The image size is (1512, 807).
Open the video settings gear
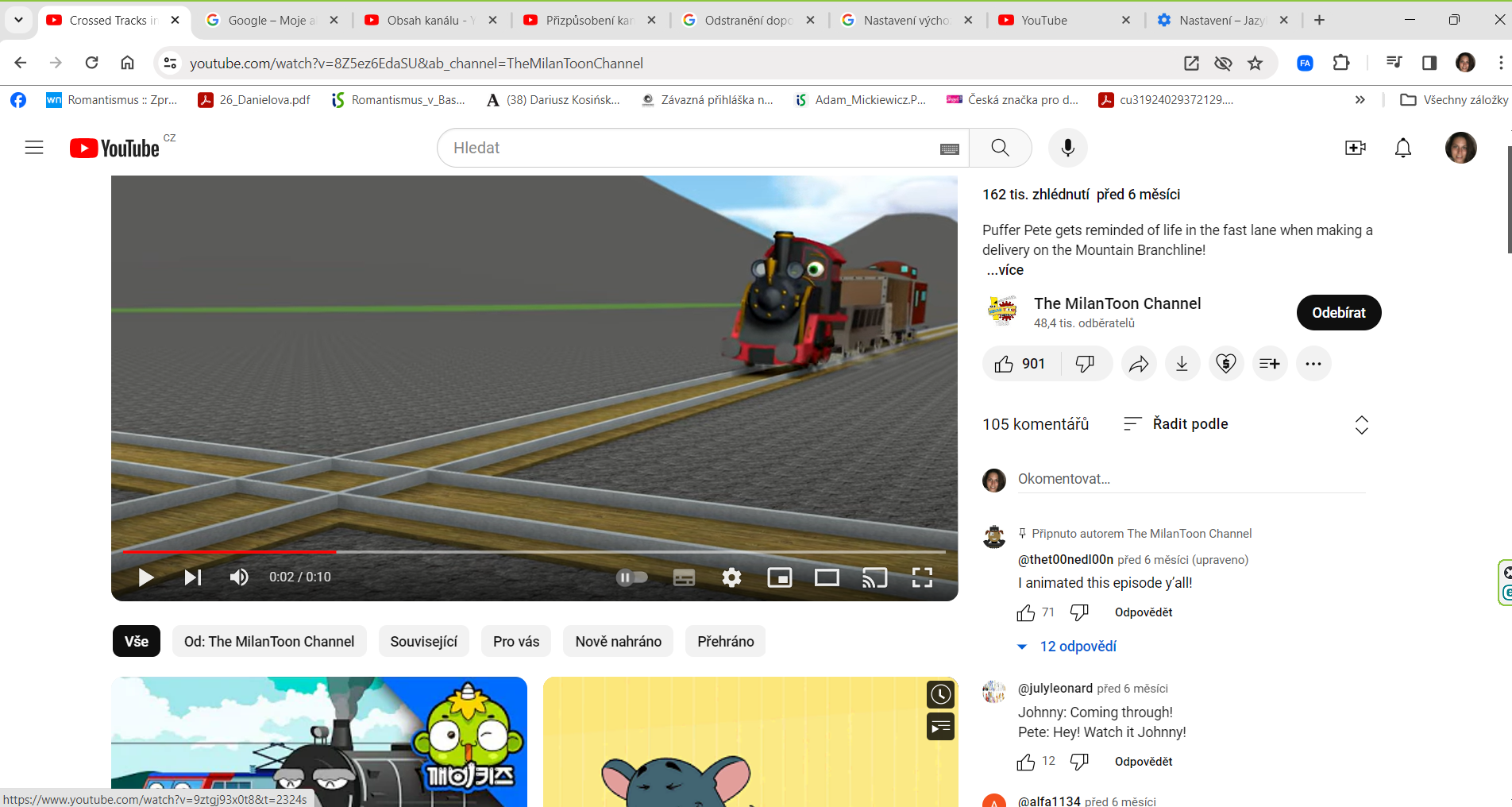click(x=731, y=577)
